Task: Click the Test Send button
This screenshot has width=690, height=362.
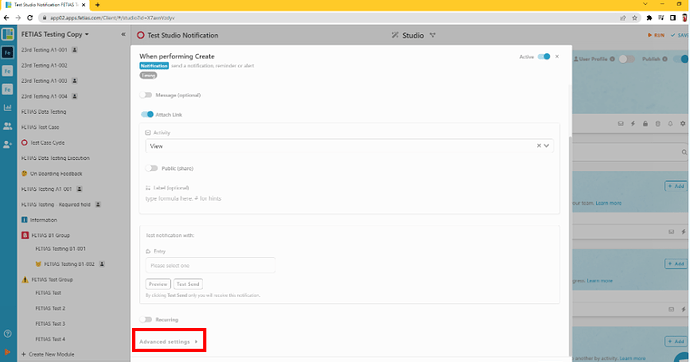Action: pos(188,284)
